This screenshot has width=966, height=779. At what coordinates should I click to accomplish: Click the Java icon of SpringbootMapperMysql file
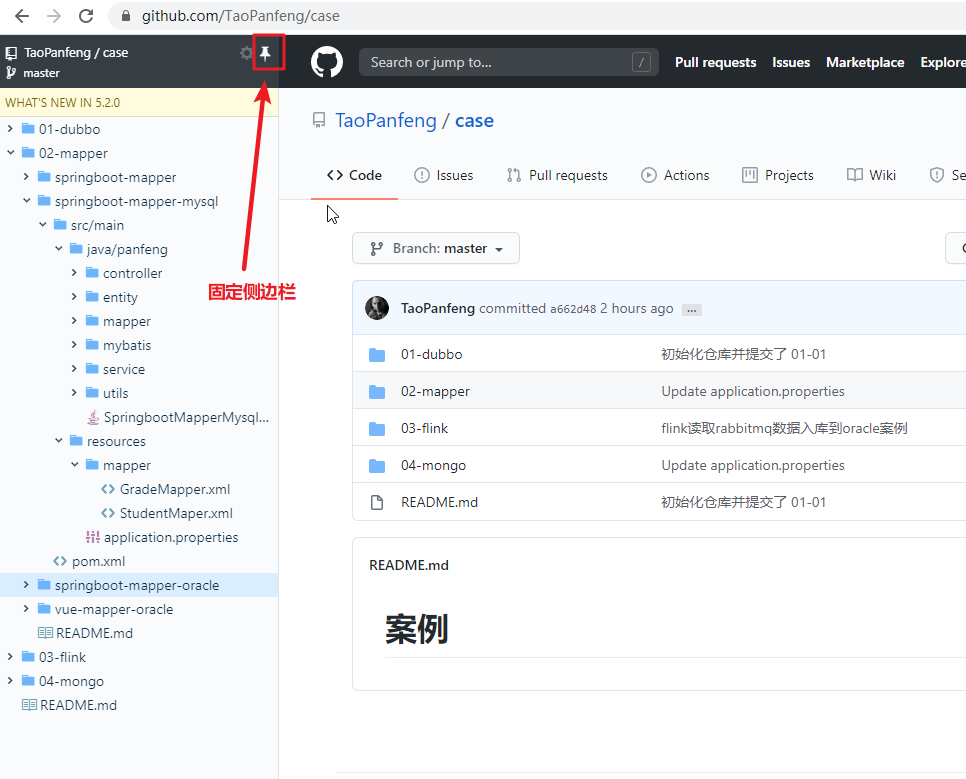(93, 417)
